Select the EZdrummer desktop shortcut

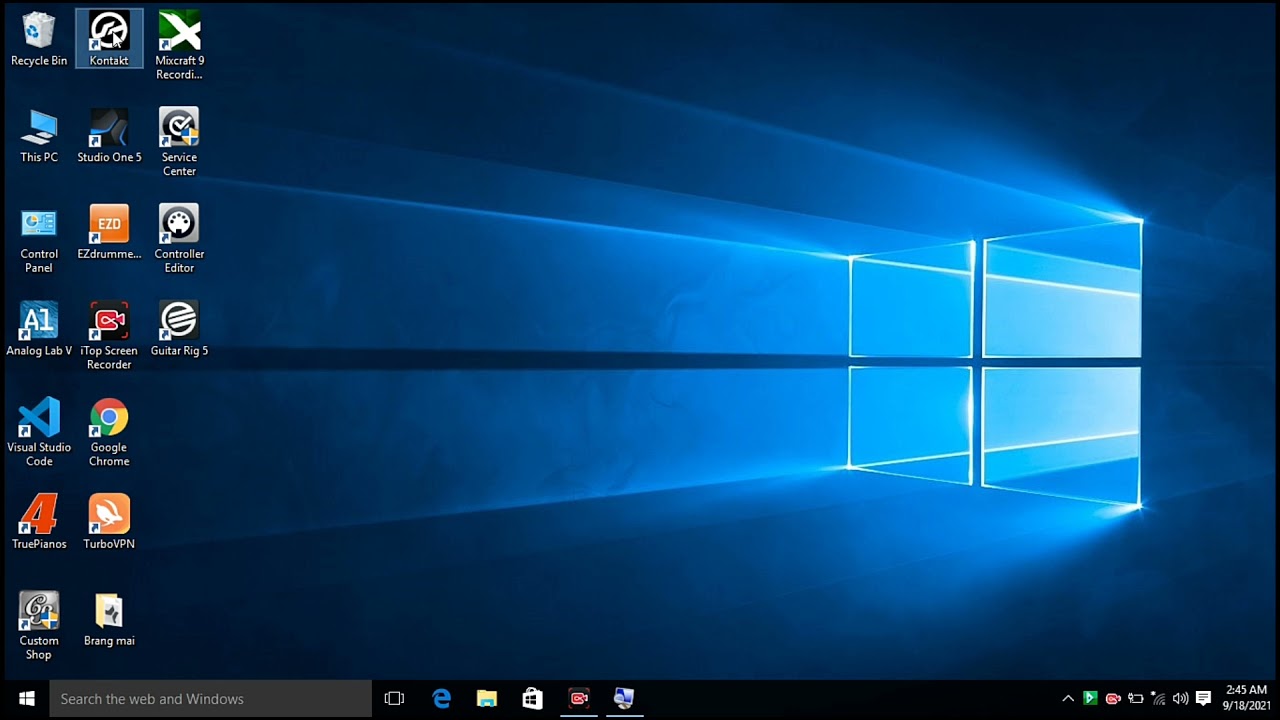click(109, 233)
